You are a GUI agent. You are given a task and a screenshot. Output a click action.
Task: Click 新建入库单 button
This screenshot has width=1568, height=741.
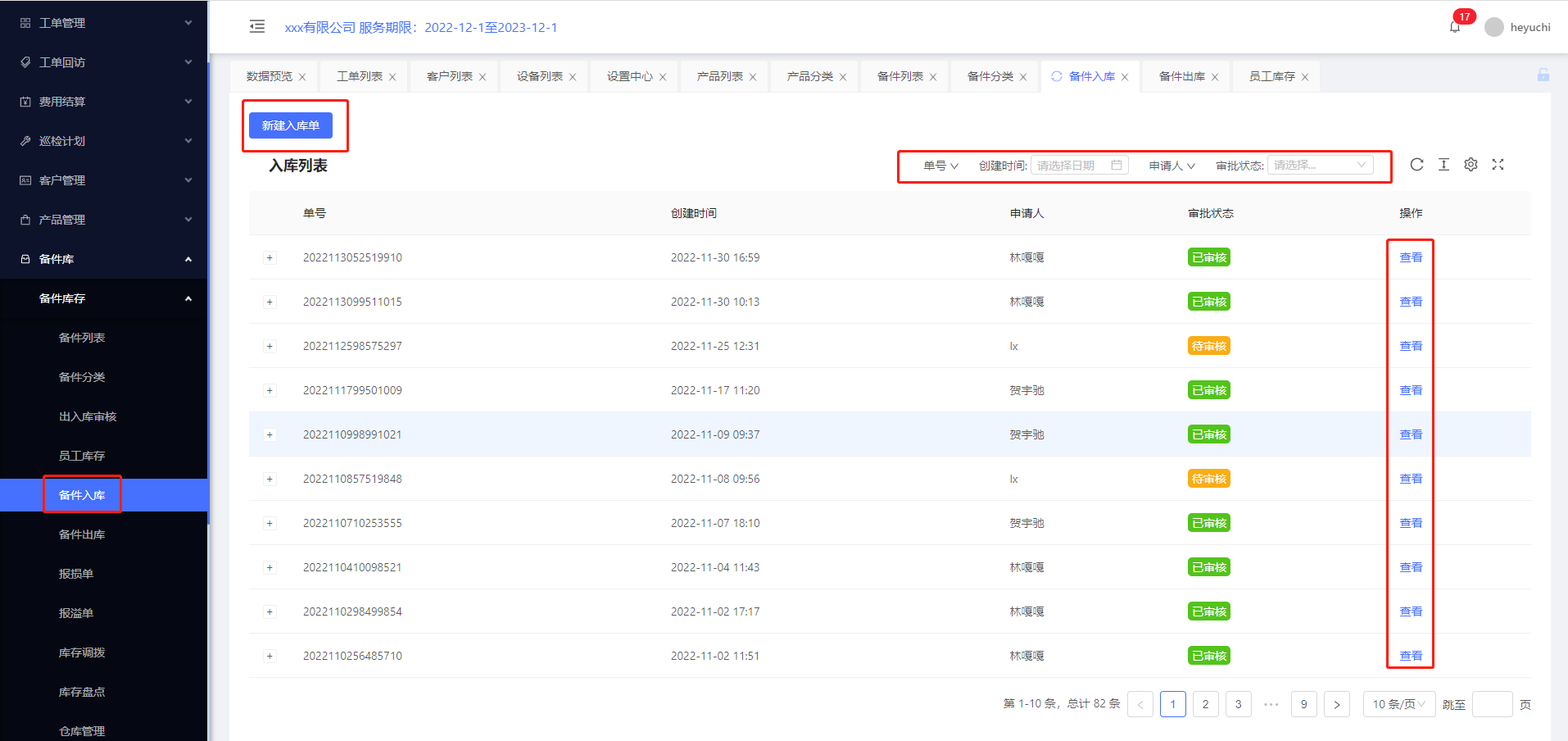[291, 125]
